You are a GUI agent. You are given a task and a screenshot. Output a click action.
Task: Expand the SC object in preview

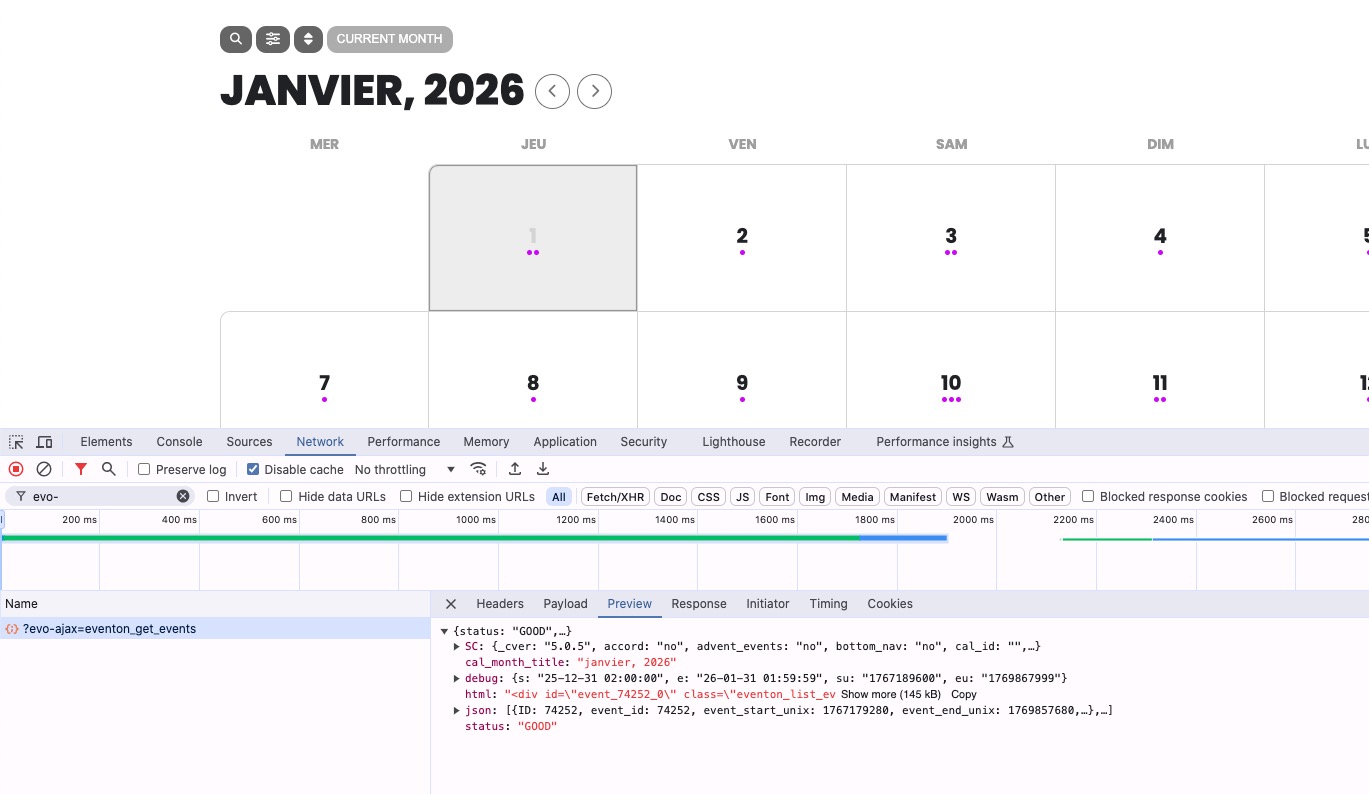(457, 647)
